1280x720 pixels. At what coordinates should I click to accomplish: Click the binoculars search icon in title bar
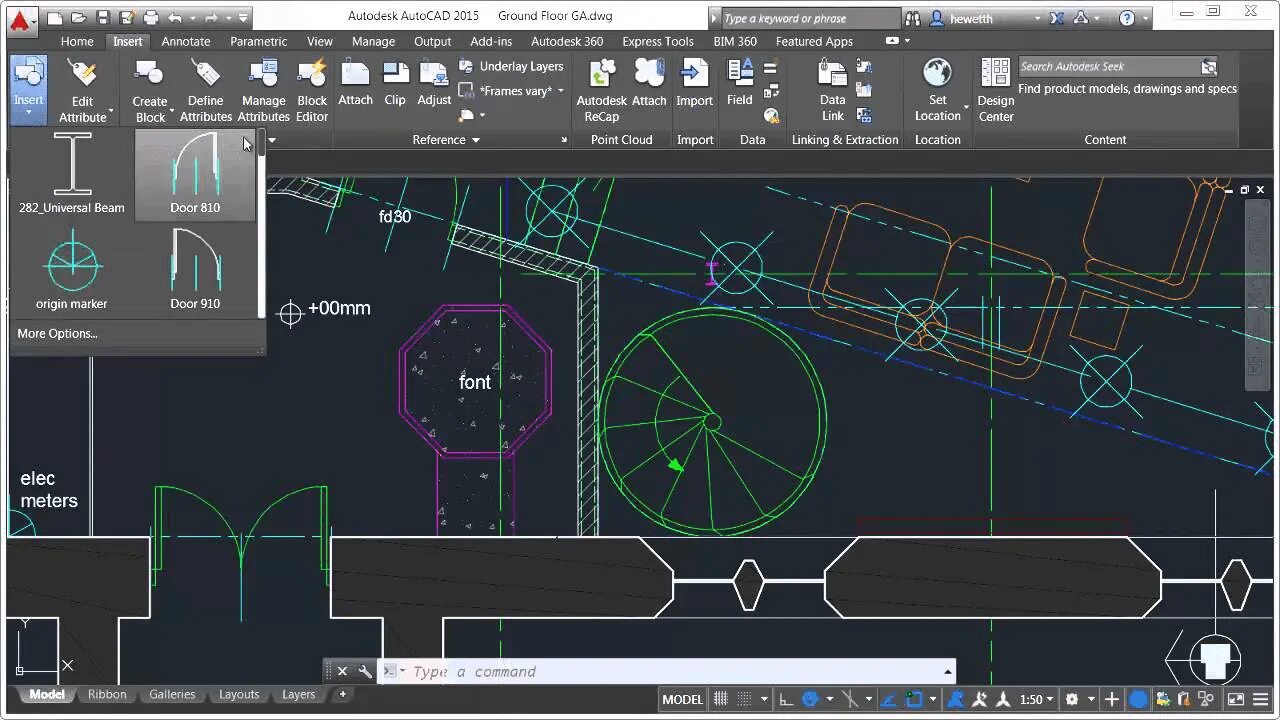914,18
